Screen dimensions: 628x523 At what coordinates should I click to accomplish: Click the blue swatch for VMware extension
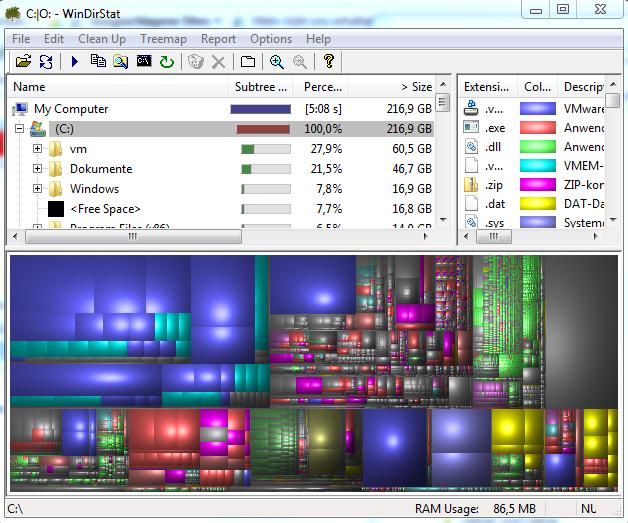coord(537,109)
